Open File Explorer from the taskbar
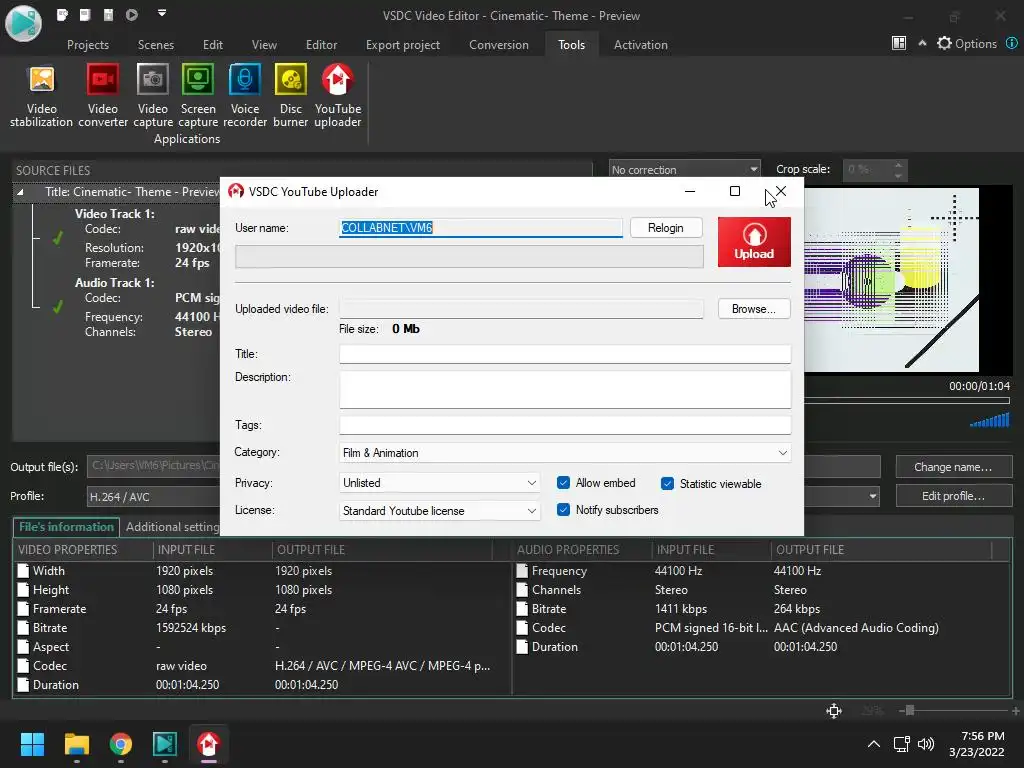The height and width of the screenshot is (768, 1024). point(76,744)
